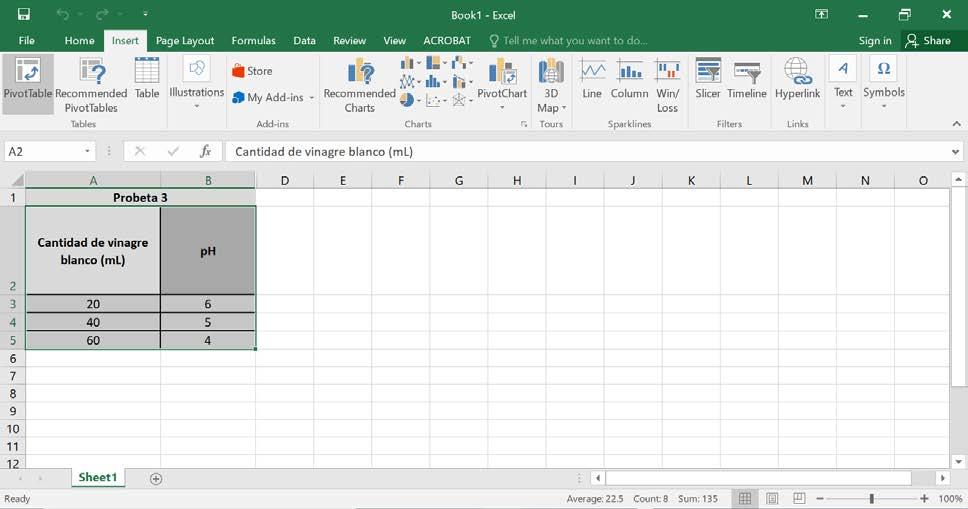Switch to Page Break Preview view
The height and width of the screenshot is (509, 968).
(799, 498)
